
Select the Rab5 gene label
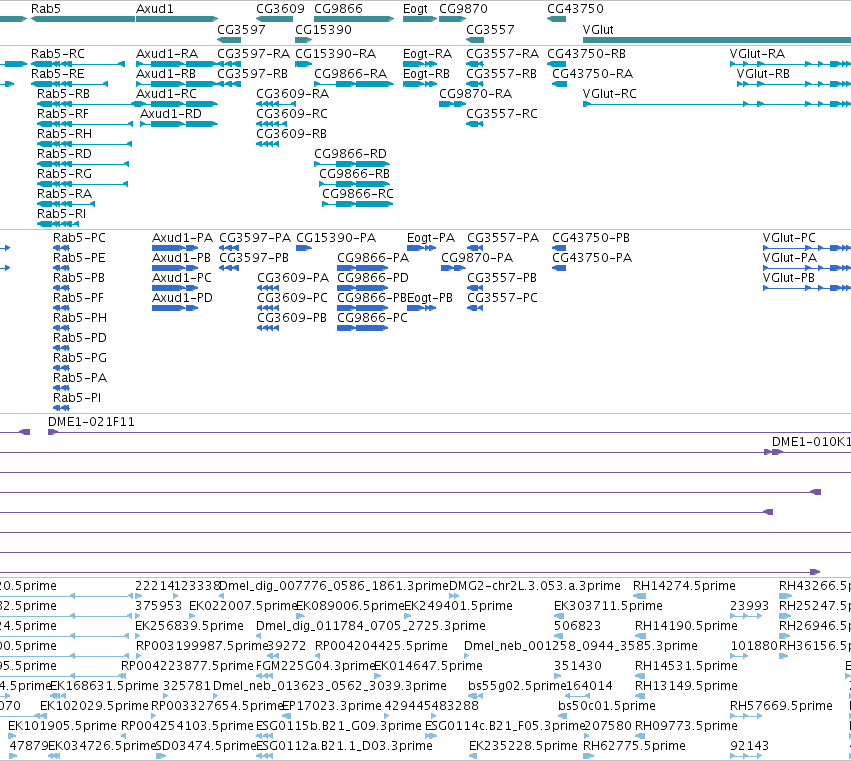click(46, 9)
